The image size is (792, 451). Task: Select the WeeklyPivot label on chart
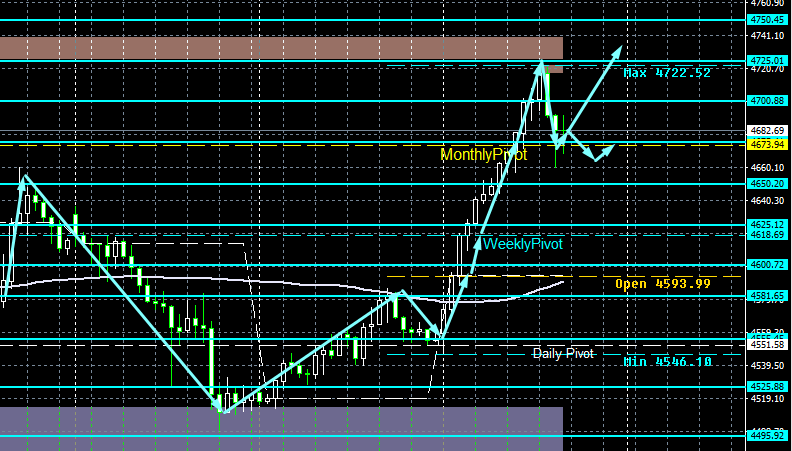(x=523, y=244)
